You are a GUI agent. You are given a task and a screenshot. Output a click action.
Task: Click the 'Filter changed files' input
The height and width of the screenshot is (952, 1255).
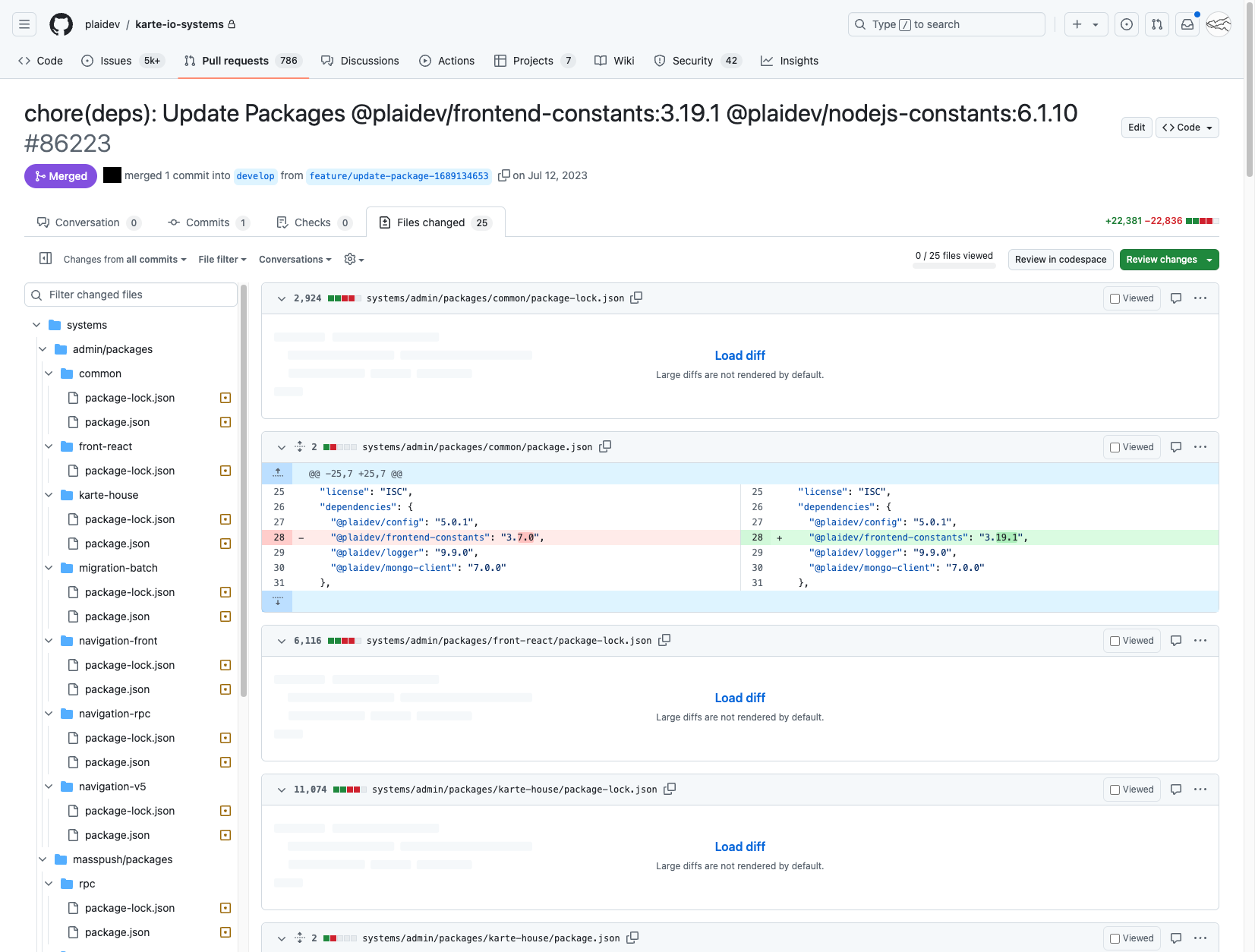(131, 295)
